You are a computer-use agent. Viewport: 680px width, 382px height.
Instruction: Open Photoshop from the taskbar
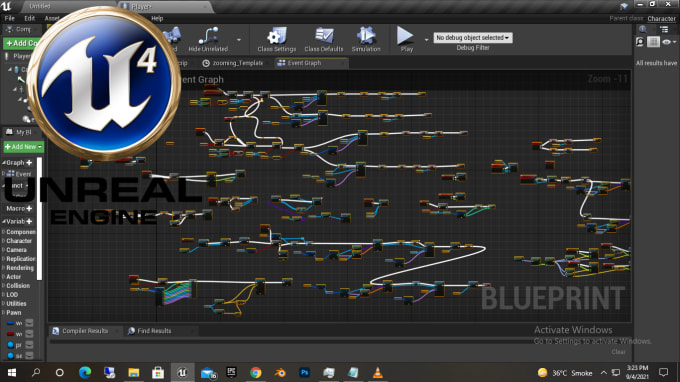304,372
